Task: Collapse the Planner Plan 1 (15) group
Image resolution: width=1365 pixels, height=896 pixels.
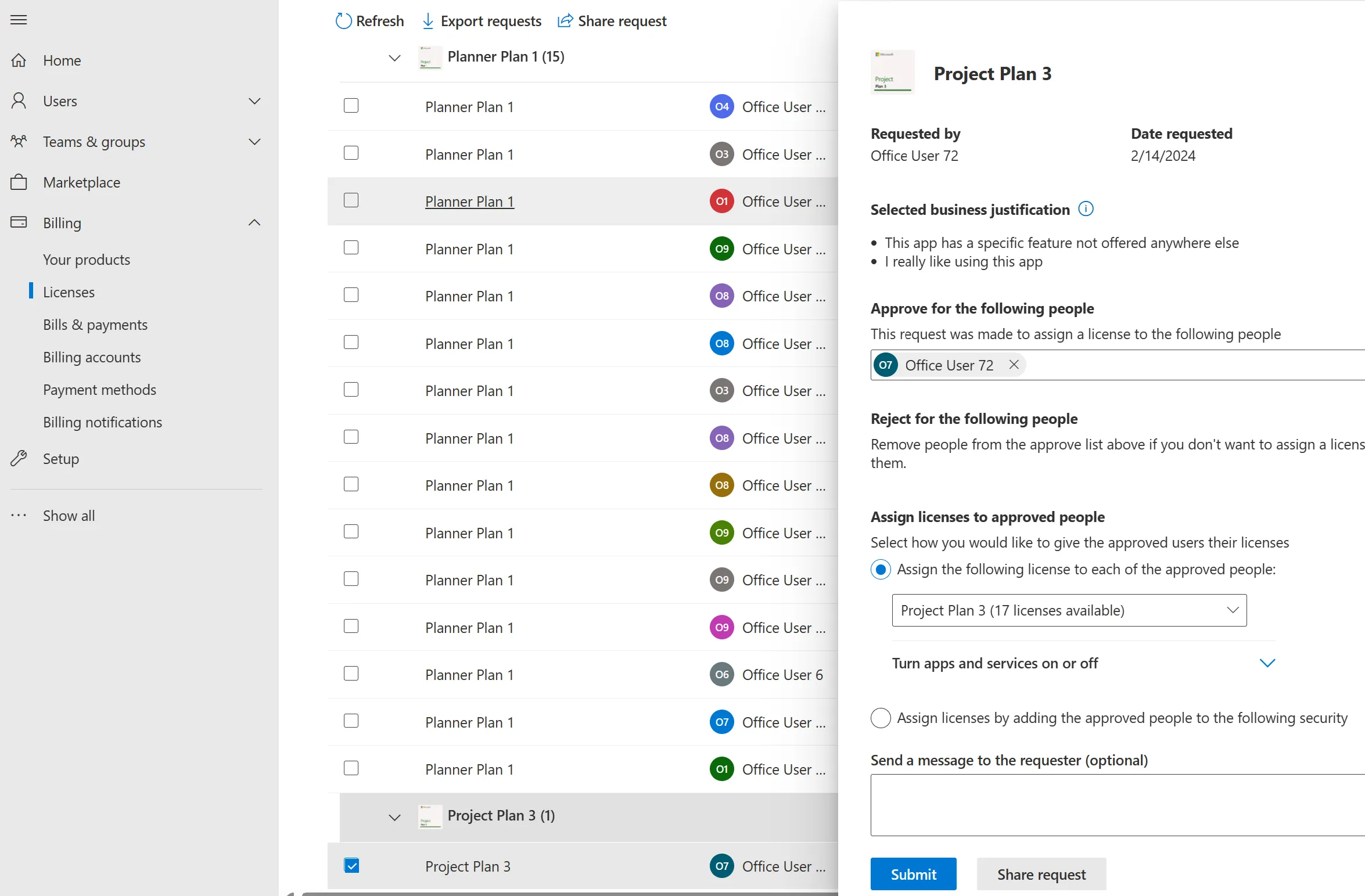Action: click(394, 58)
